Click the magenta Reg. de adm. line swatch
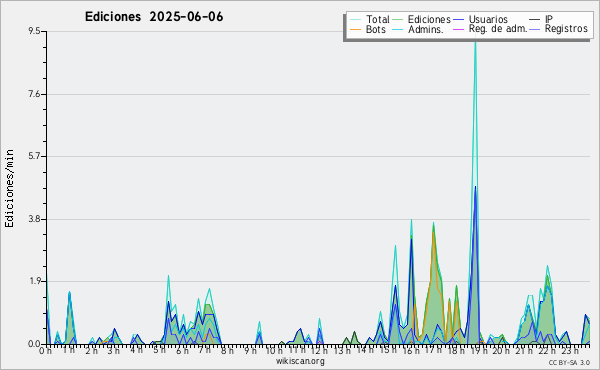600x370 pixels. [458, 29]
